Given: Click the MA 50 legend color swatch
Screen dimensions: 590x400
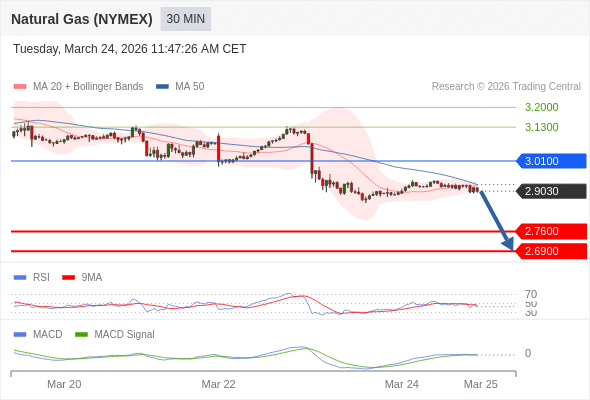Looking at the screenshot, I should pyautogui.click(x=162, y=87).
